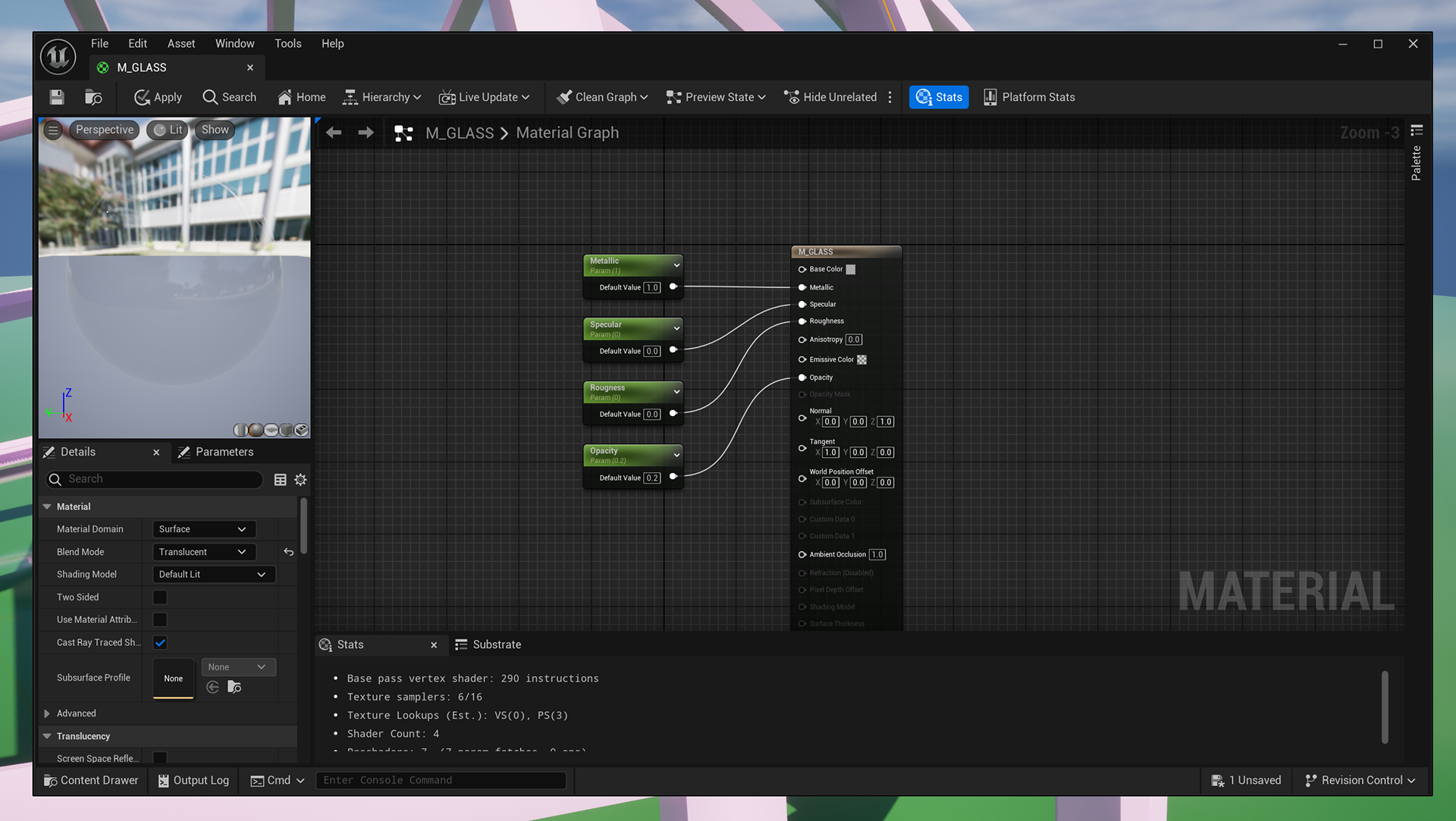The image size is (1456, 821).
Task: Click the Platform Stats button
Action: [x=1029, y=97]
